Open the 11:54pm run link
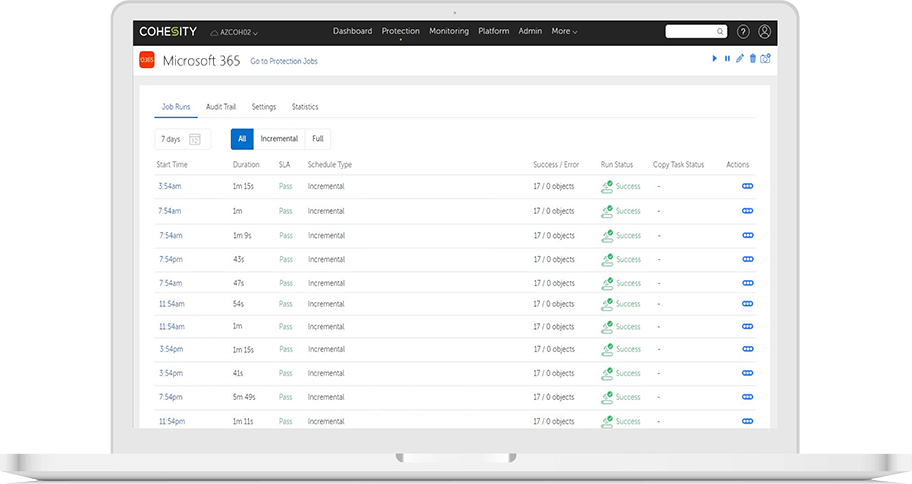This screenshot has width=912, height=484. tap(172, 421)
